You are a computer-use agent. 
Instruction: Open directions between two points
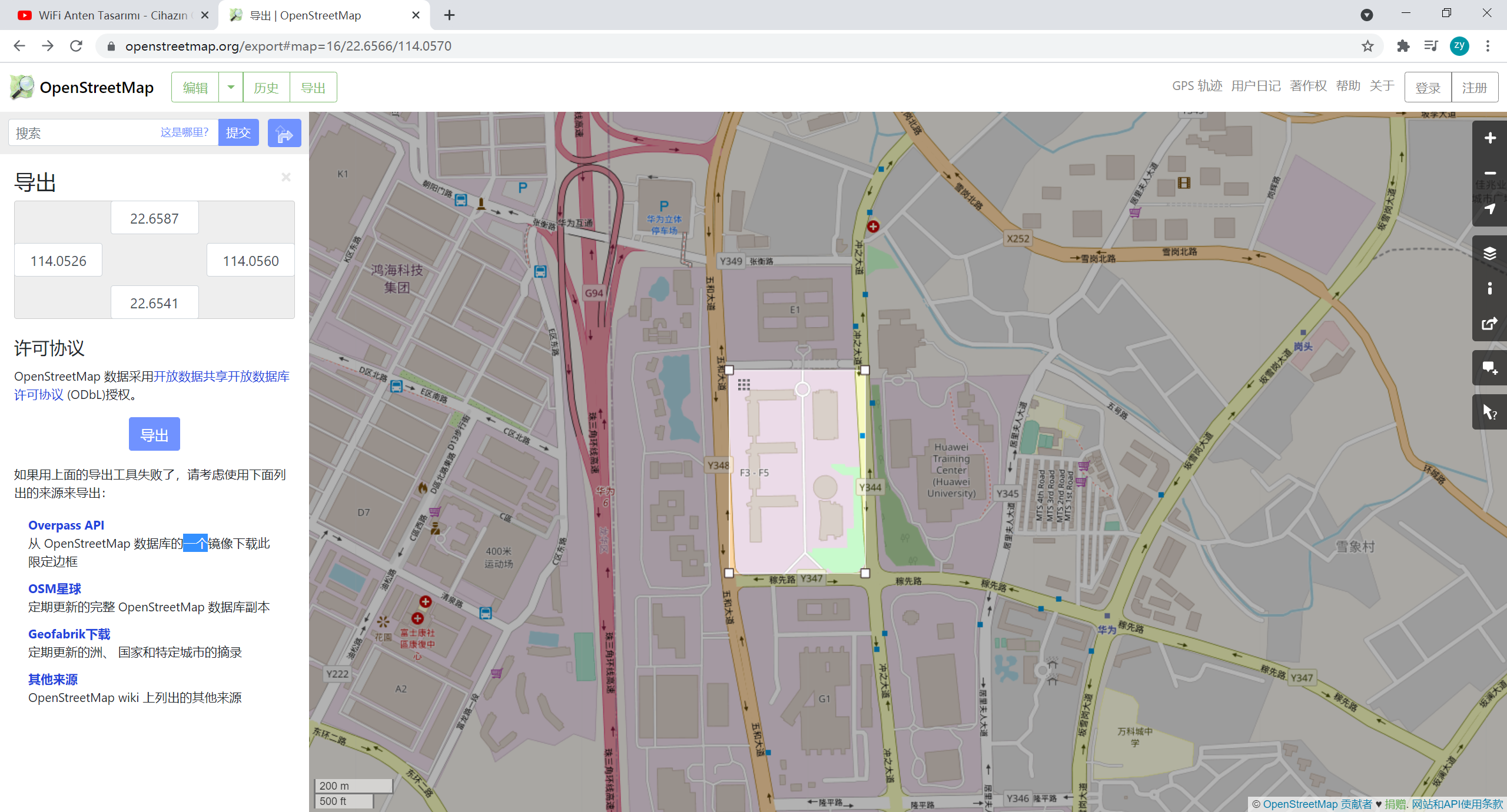pyautogui.click(x=284, y=133)
